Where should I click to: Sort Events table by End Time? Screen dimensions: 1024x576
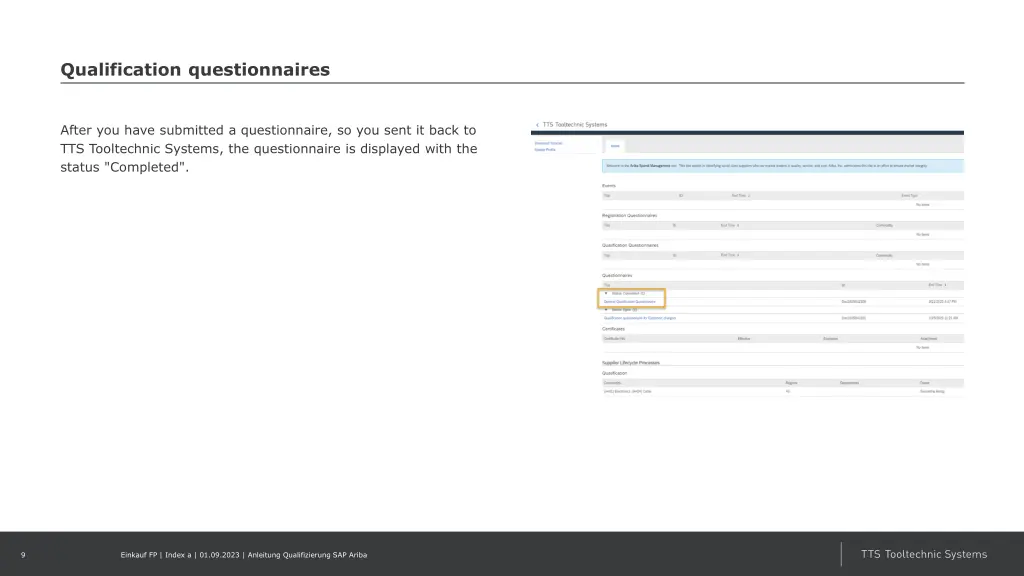pos(741,195)
